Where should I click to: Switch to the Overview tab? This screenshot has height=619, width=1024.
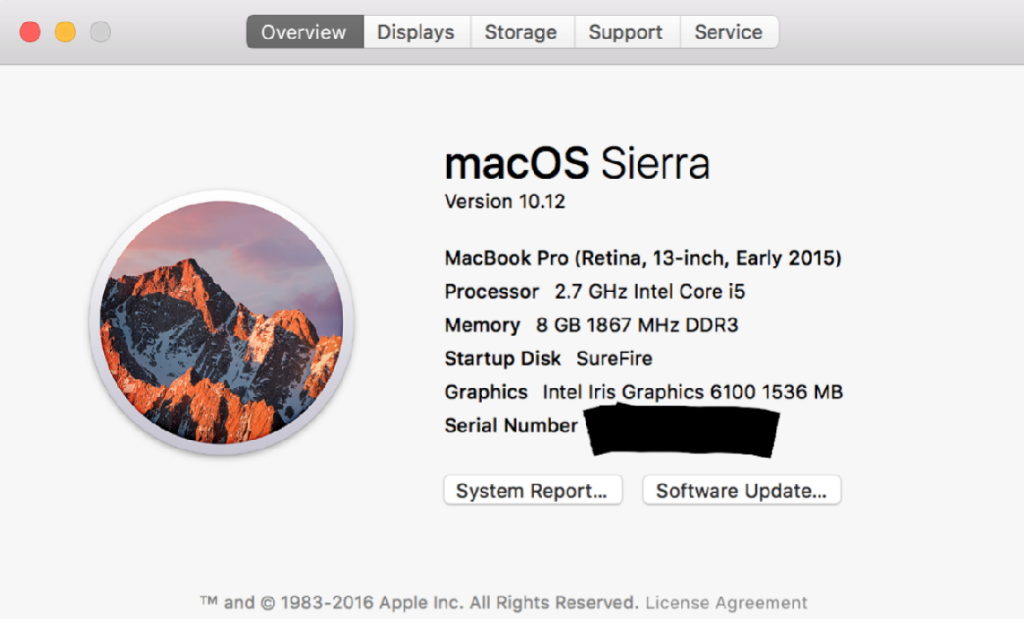point(304,32)
